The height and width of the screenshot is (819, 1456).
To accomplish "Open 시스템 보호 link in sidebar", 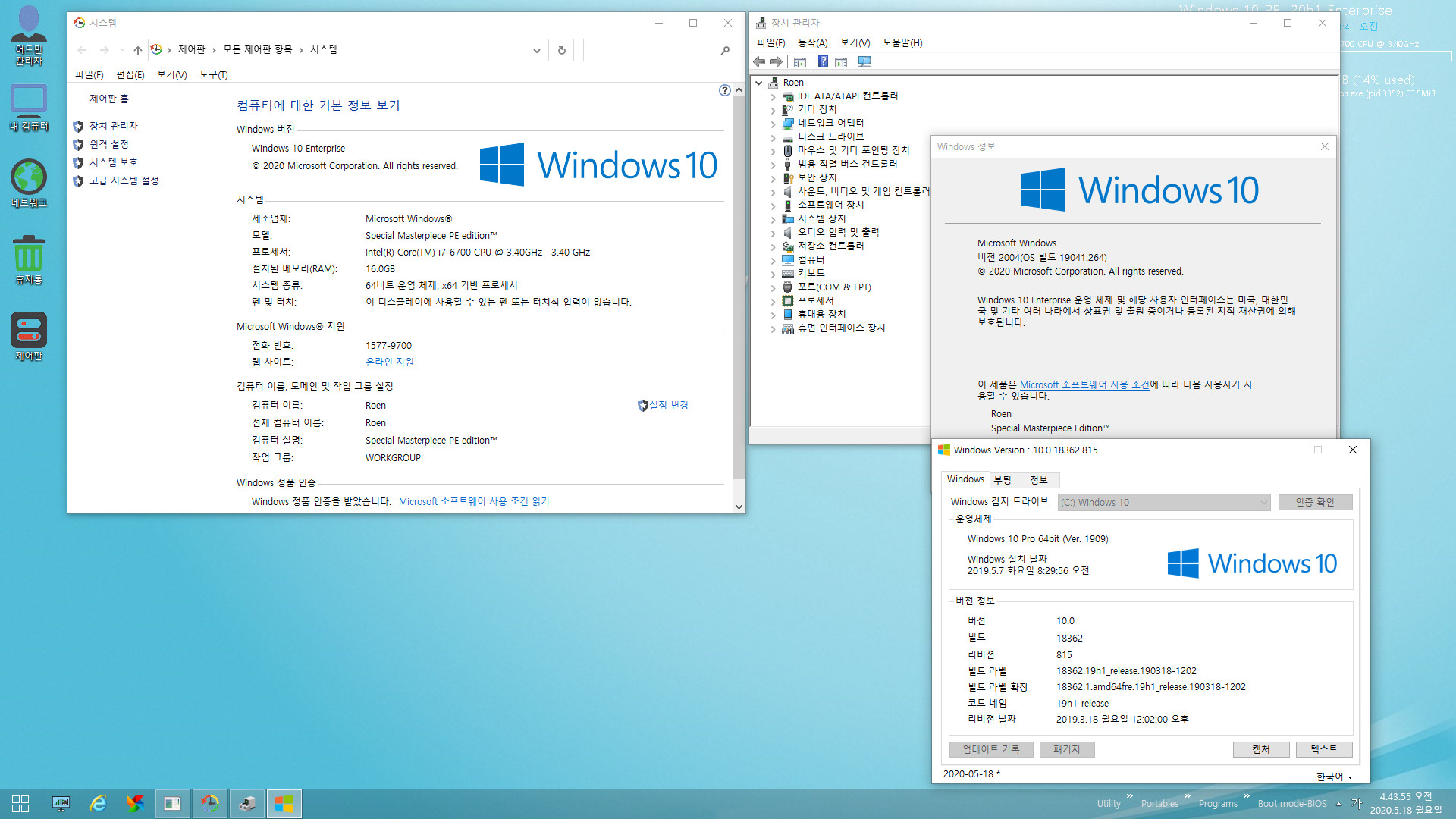I will point(114,162).
